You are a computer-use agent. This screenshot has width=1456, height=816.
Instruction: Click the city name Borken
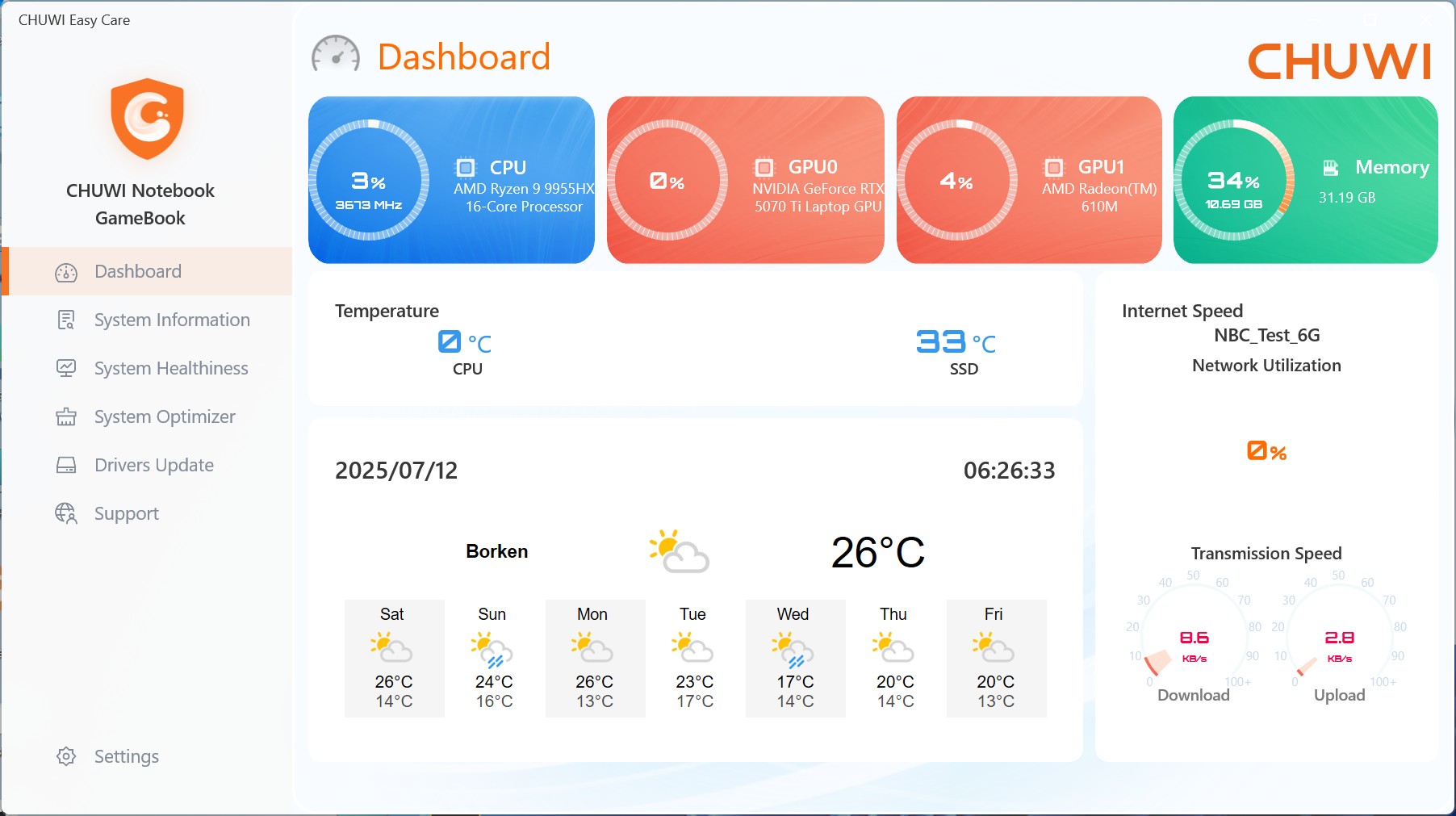click(497, 551)
